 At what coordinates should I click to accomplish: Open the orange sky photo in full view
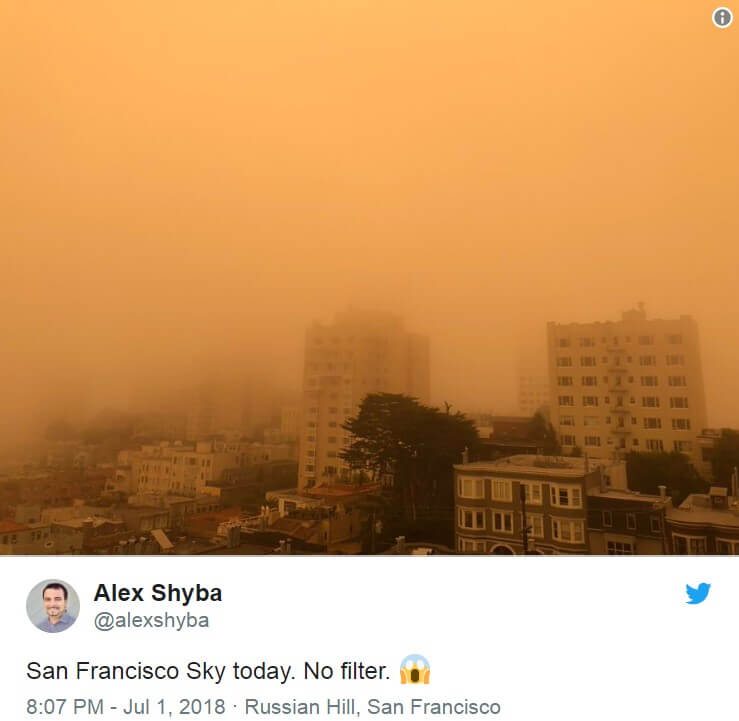click(370, 277)
